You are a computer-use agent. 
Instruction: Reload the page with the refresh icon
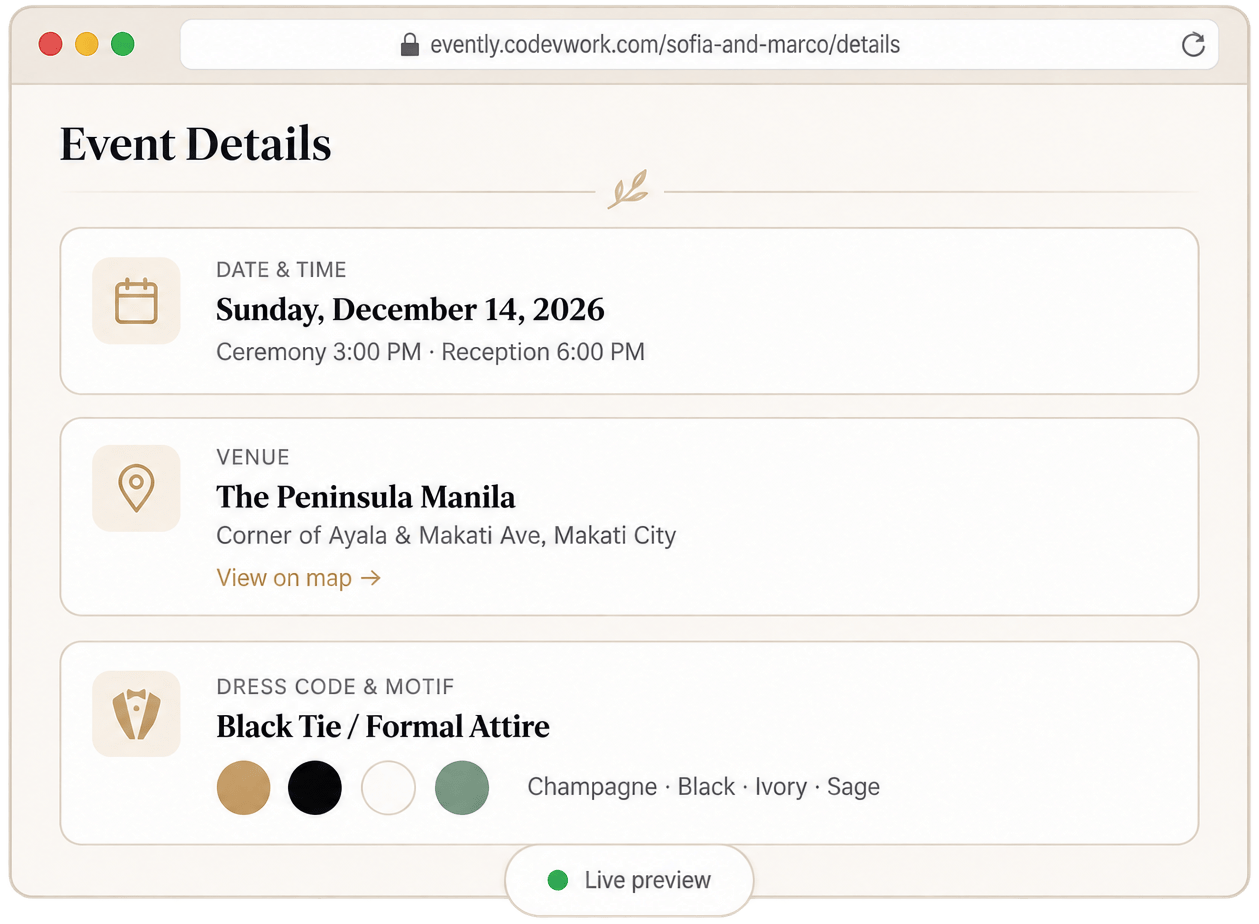click(1193, 45)
